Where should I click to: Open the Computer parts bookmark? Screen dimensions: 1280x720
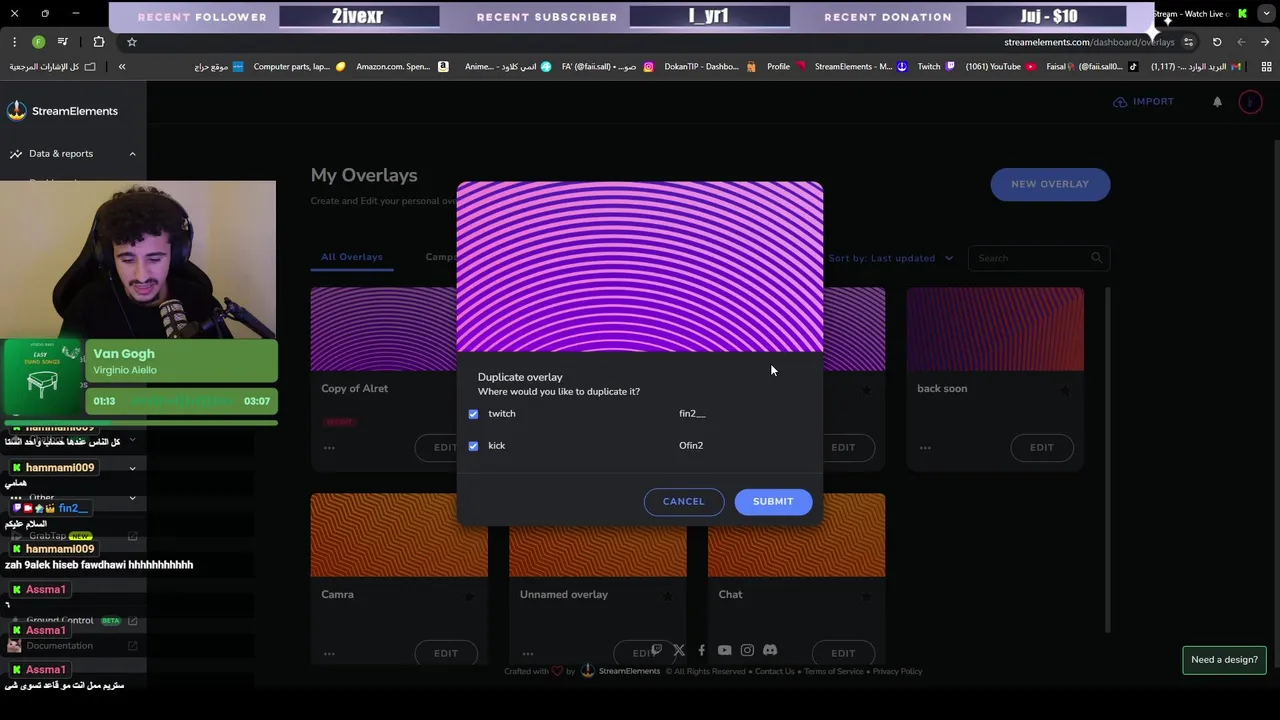pos(299,67)
